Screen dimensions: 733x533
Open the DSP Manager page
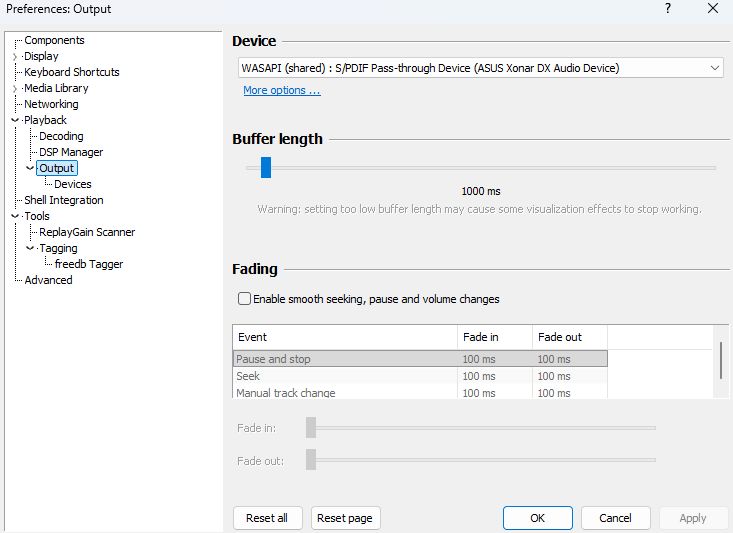pyautogui.click(x=71, y=152)
